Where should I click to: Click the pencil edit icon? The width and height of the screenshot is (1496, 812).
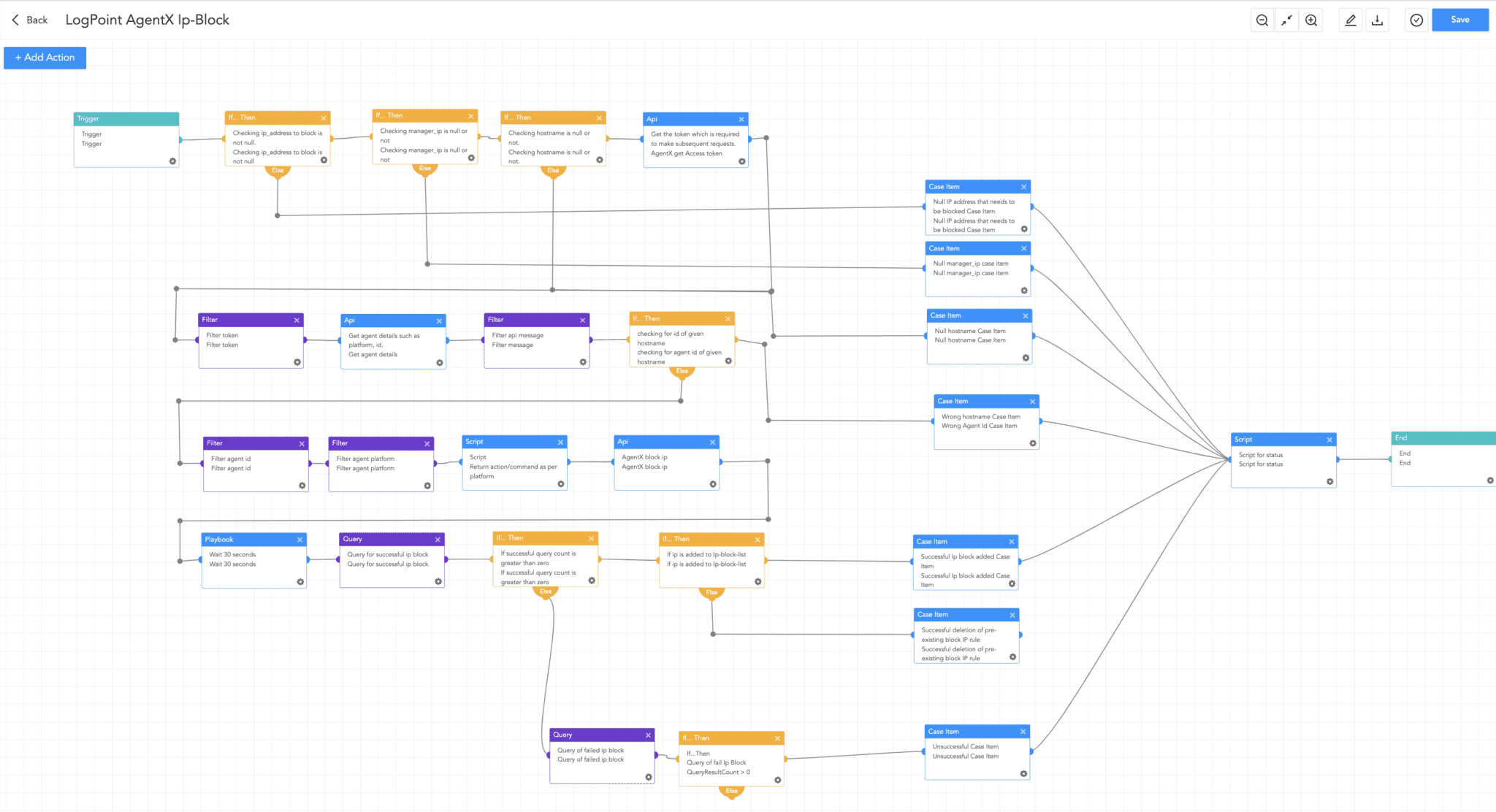(x=1351, y=20)
